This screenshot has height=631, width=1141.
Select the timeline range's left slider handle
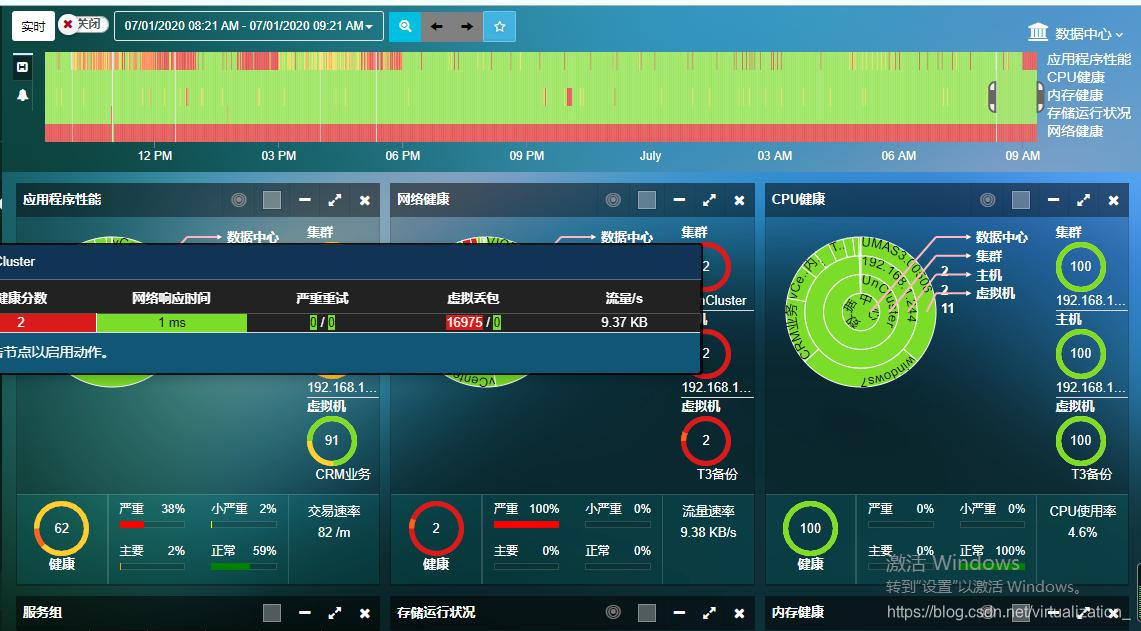pyautogui.click(x=992, y=97)
